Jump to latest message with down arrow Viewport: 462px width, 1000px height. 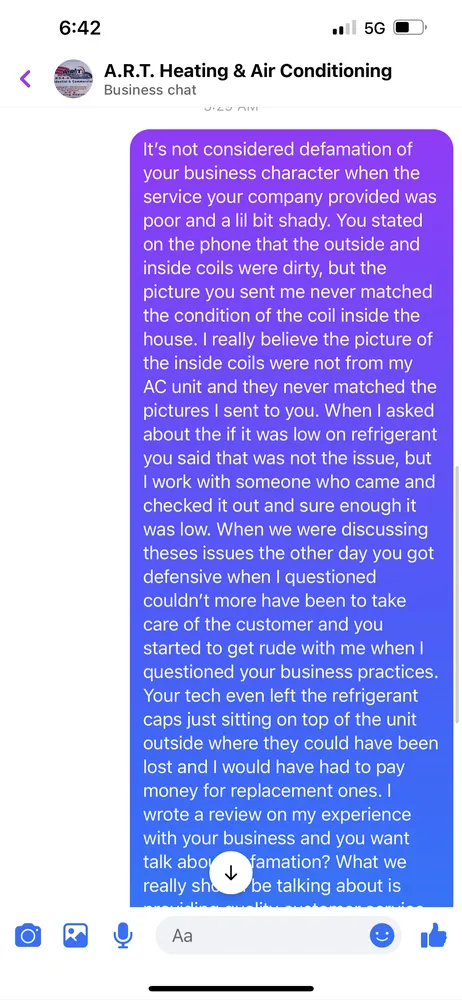pyautogui.click(x=230, y=874)
